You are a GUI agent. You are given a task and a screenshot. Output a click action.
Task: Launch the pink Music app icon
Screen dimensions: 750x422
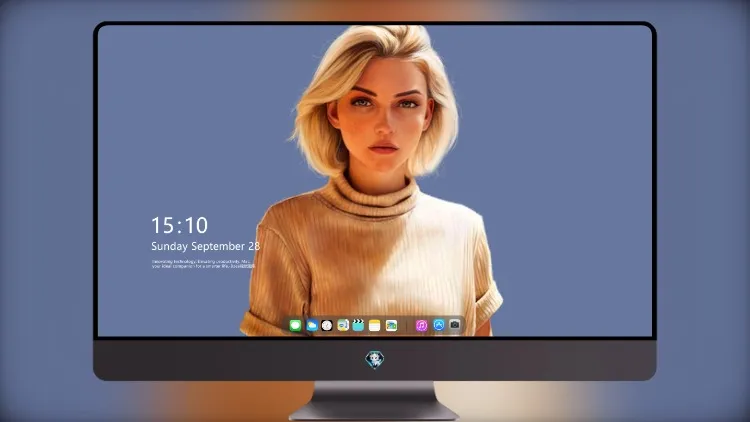[421, 325]
